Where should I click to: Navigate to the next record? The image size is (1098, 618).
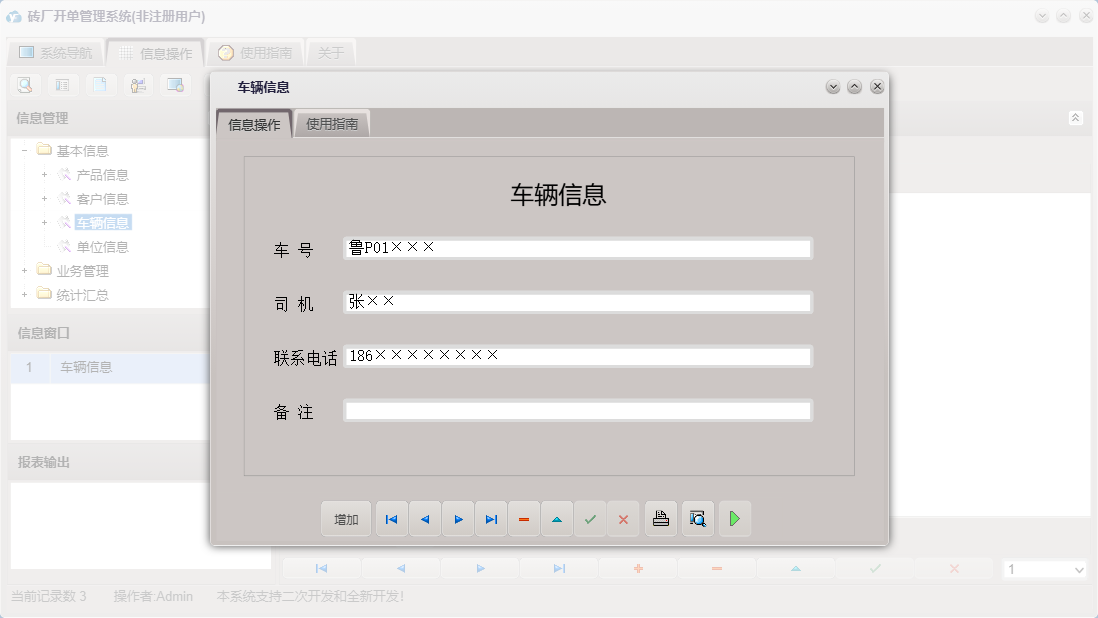point(458,519)
